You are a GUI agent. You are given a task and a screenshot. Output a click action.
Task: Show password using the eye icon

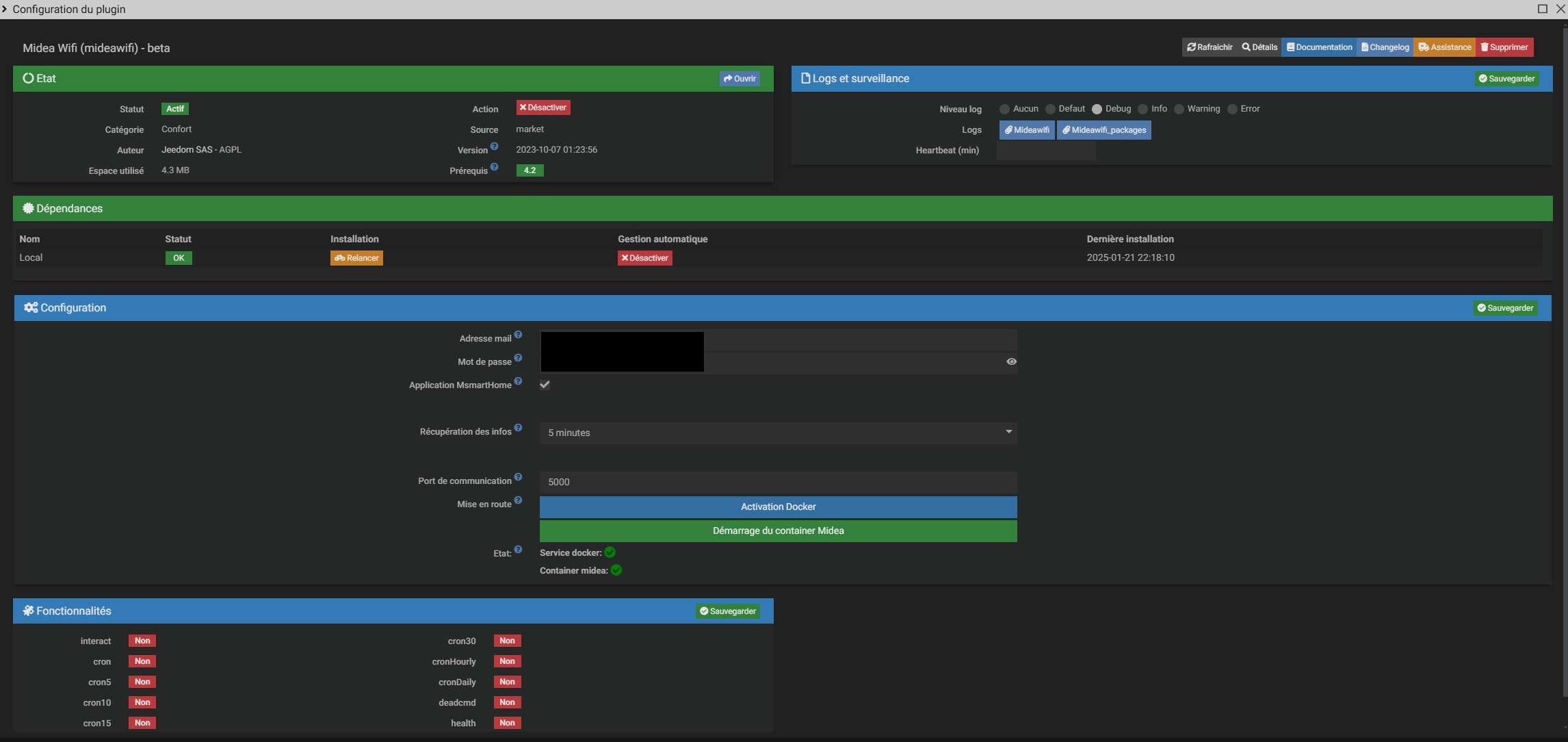click(1011, 361)
